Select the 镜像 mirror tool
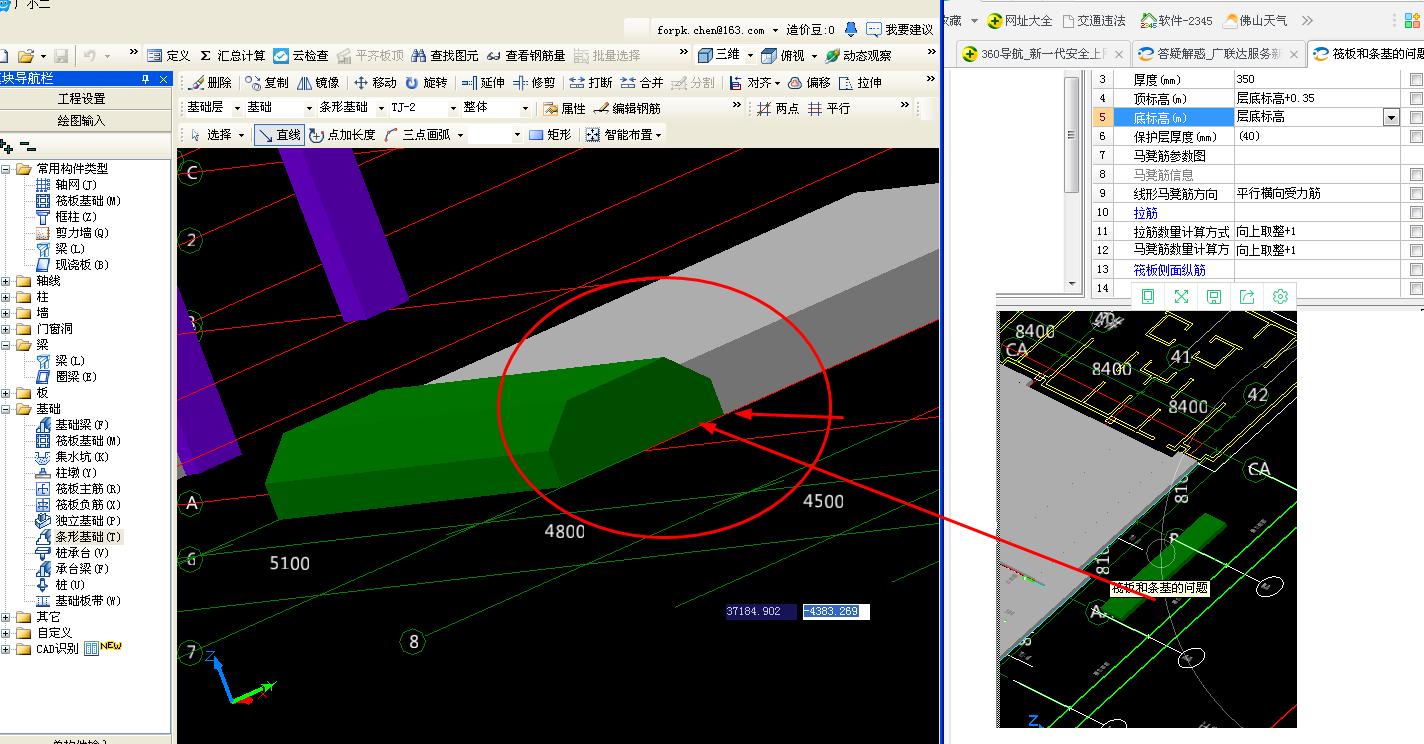The height and width of the screenshot is (744, 1424). click(x=318, y=83)
